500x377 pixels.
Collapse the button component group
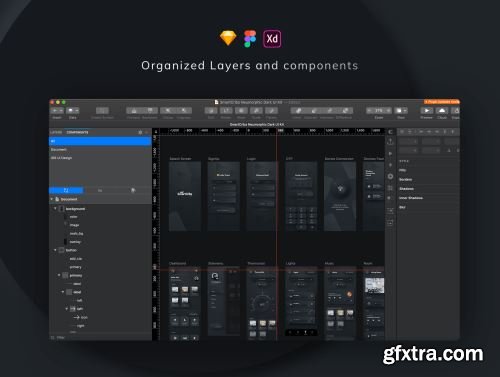click(x=55, y=250)
